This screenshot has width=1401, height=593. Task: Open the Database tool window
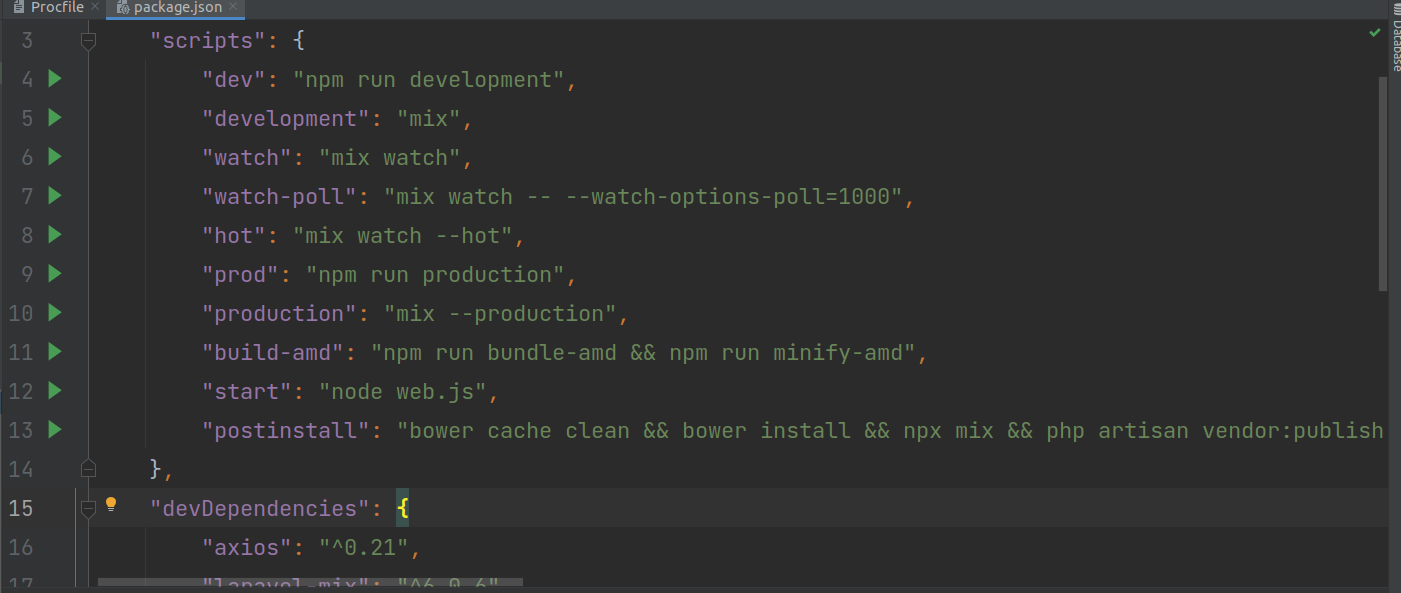1394,37
